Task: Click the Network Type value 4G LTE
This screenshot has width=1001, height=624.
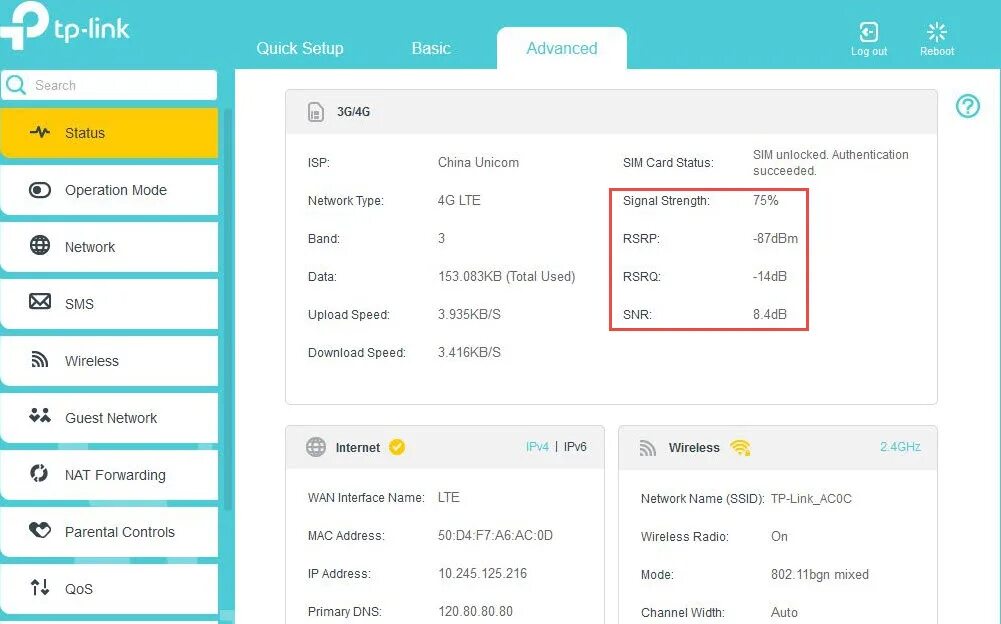Action: click(x=459, y=200)
